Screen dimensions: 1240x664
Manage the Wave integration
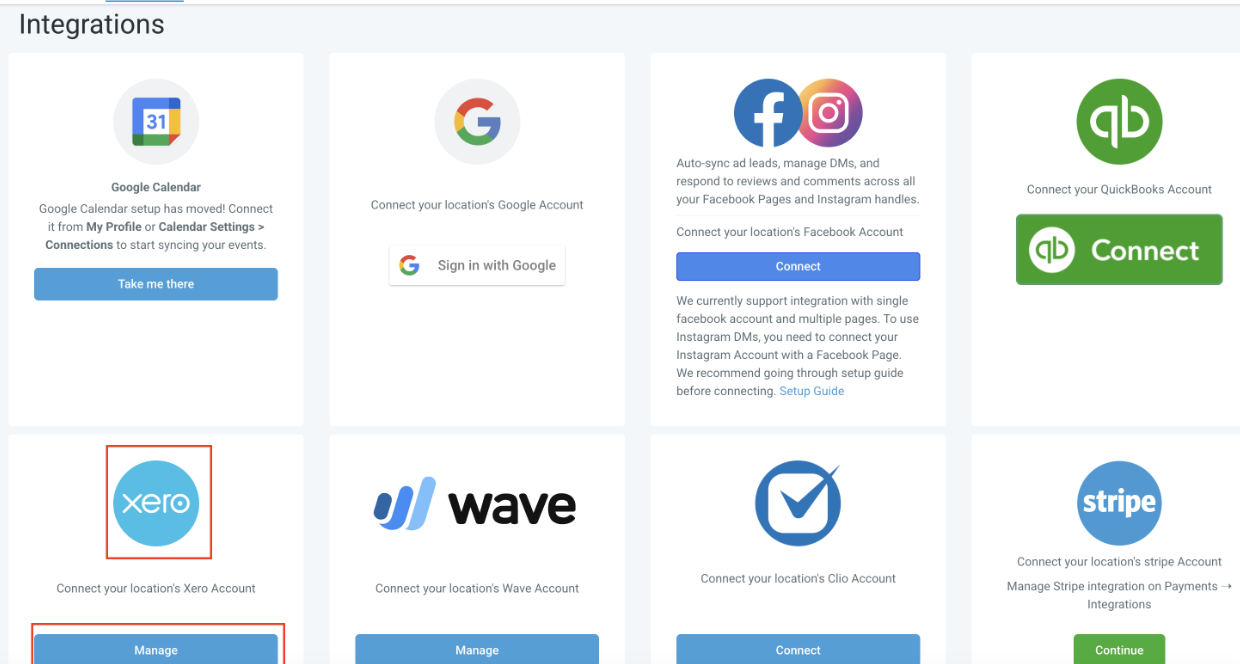477,650
